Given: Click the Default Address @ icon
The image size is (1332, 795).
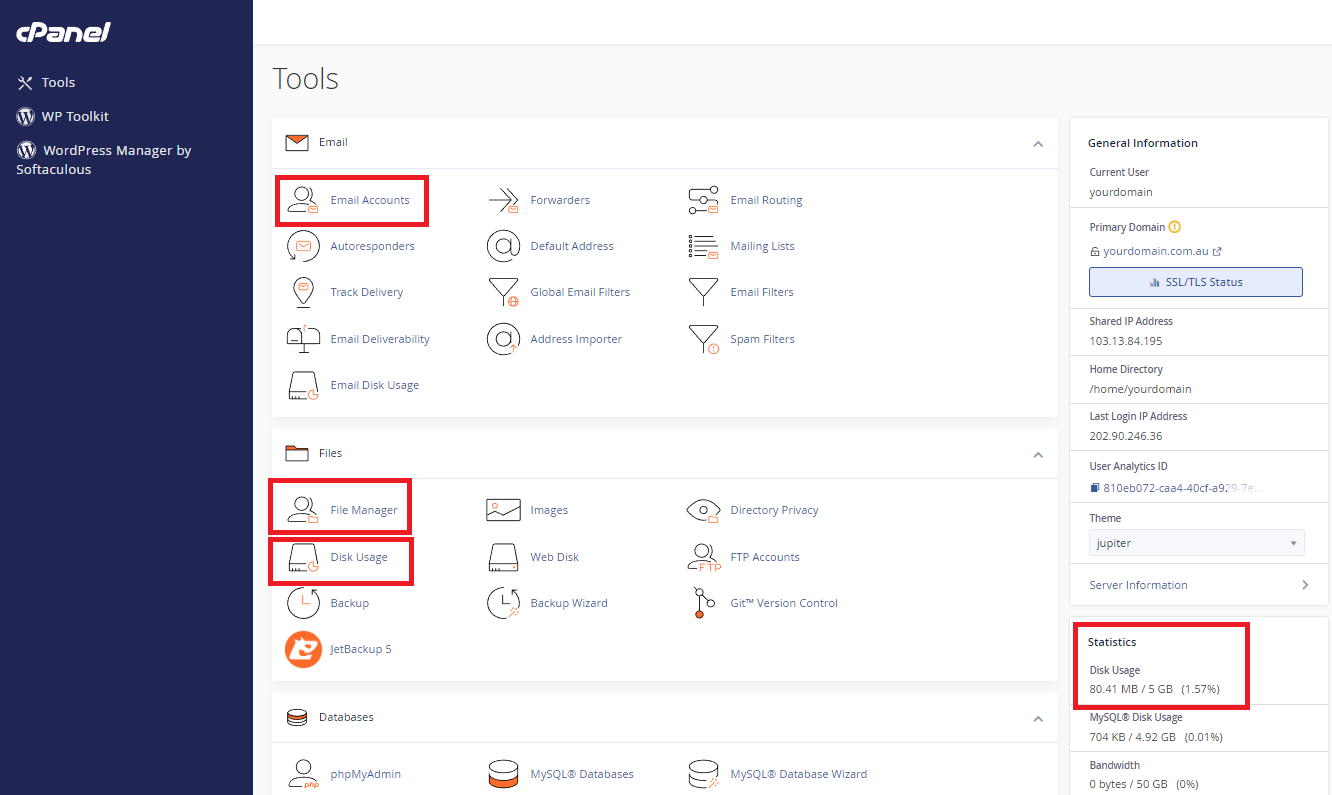Looking at the screenshot, I should [503, 246].
